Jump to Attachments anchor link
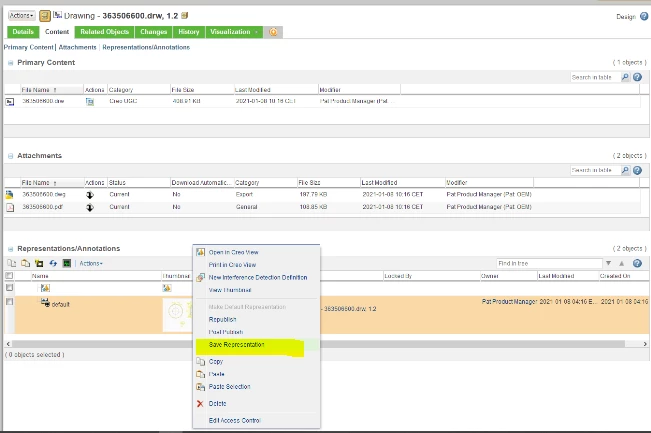Screen dimensions: 651x433 click(77, 47)
